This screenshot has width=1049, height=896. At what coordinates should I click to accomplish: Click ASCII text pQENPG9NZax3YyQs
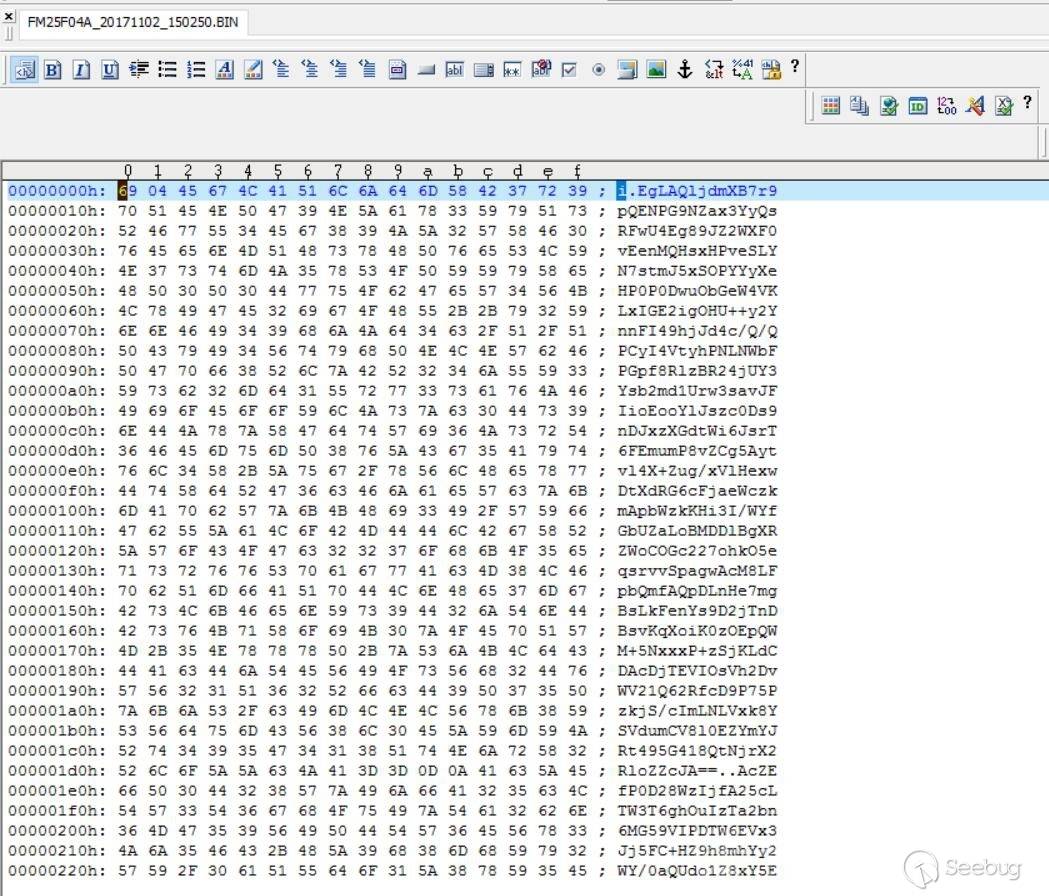click(x=697, y=211)
